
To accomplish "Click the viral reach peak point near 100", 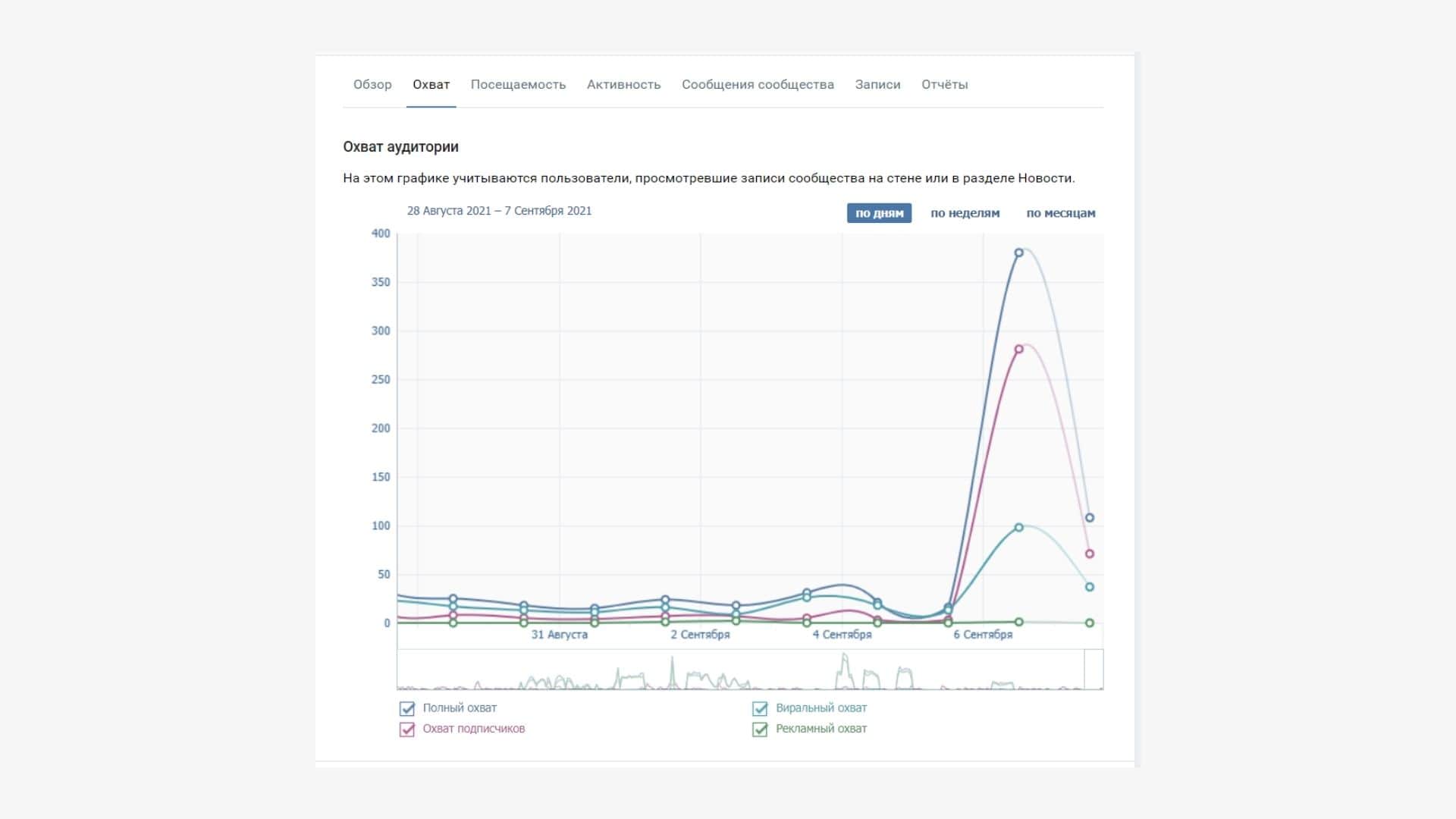I will pos(1018,527).
